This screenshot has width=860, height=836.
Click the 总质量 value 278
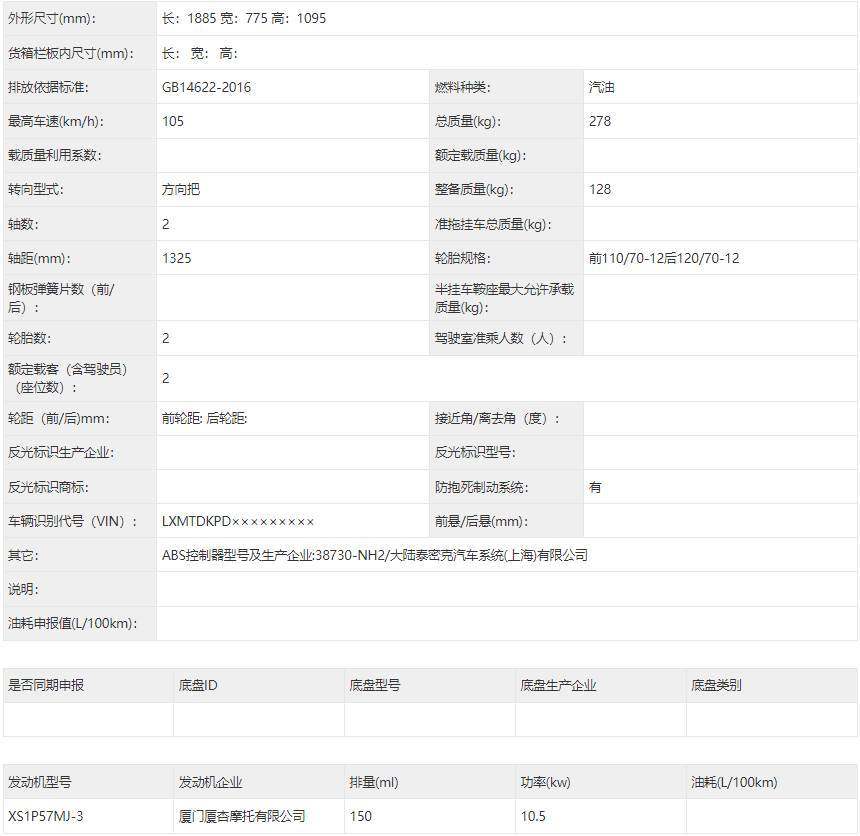pyautogui.click(x=598, y=120)
